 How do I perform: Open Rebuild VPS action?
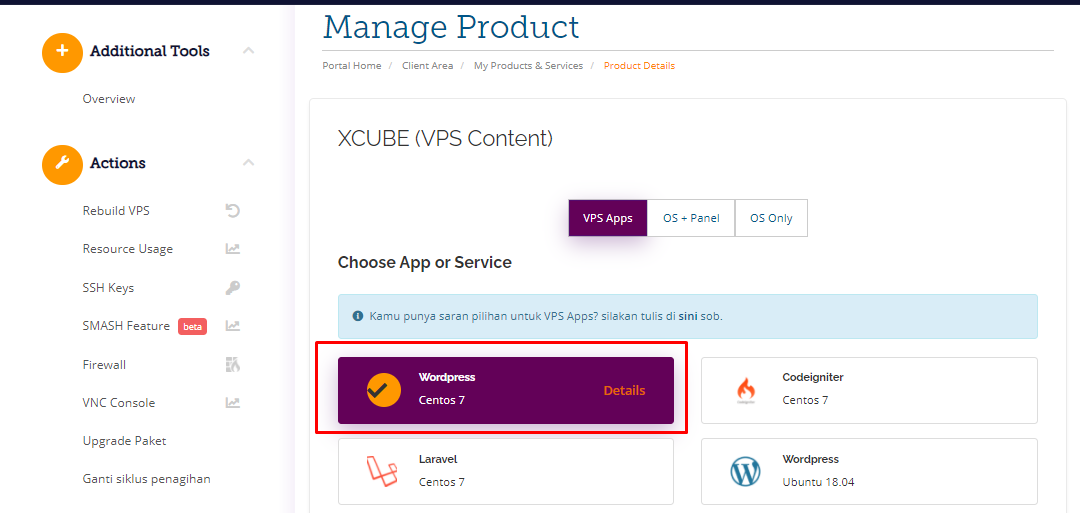pos(116,211)
